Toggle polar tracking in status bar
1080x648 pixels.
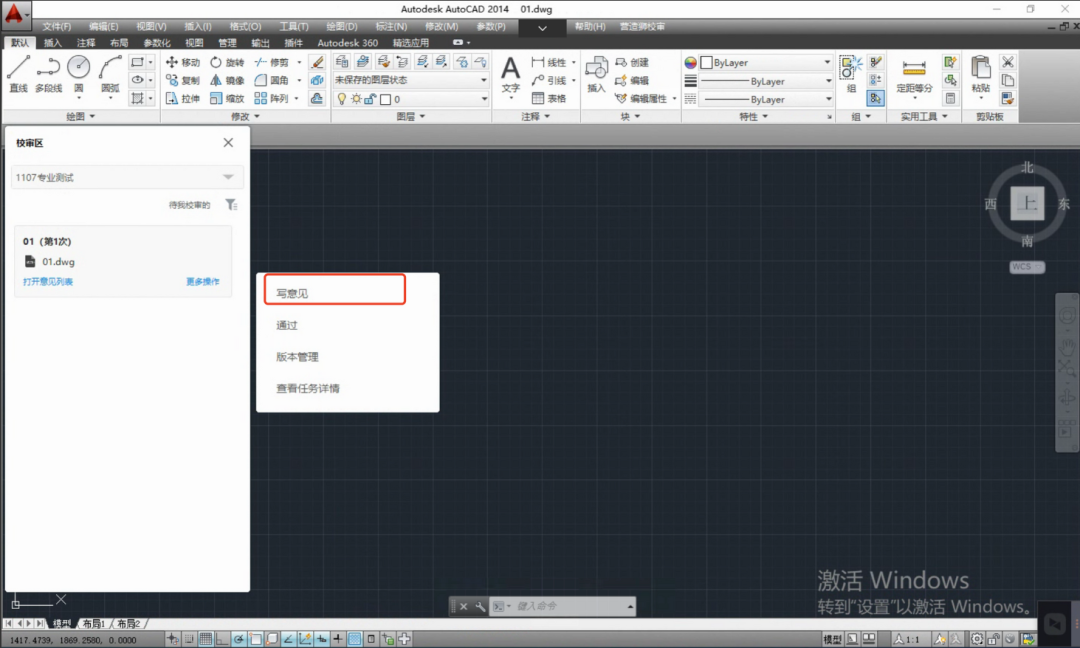click(x=238, y=639)
